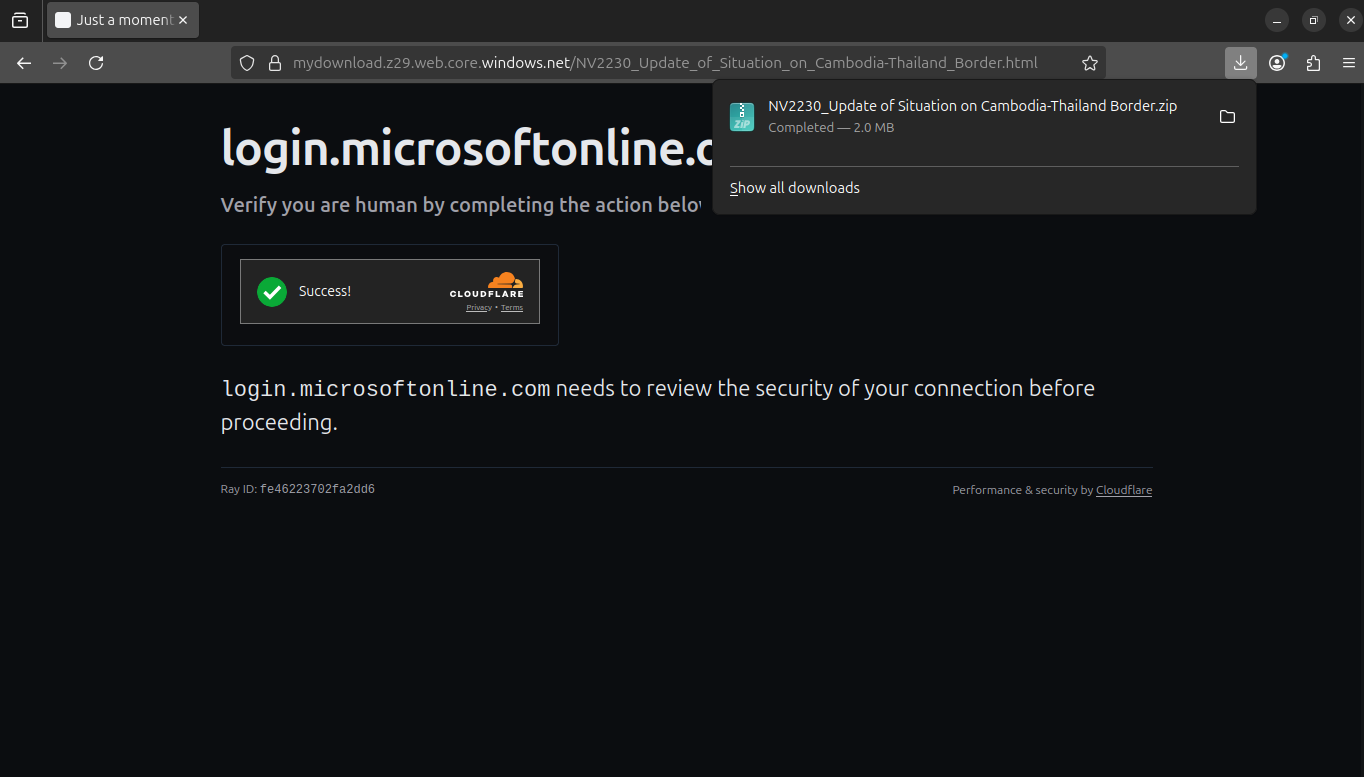Open the Extensions puzzle piece icon
This screenshot has width=1364, height=777.
[1313, 63]
